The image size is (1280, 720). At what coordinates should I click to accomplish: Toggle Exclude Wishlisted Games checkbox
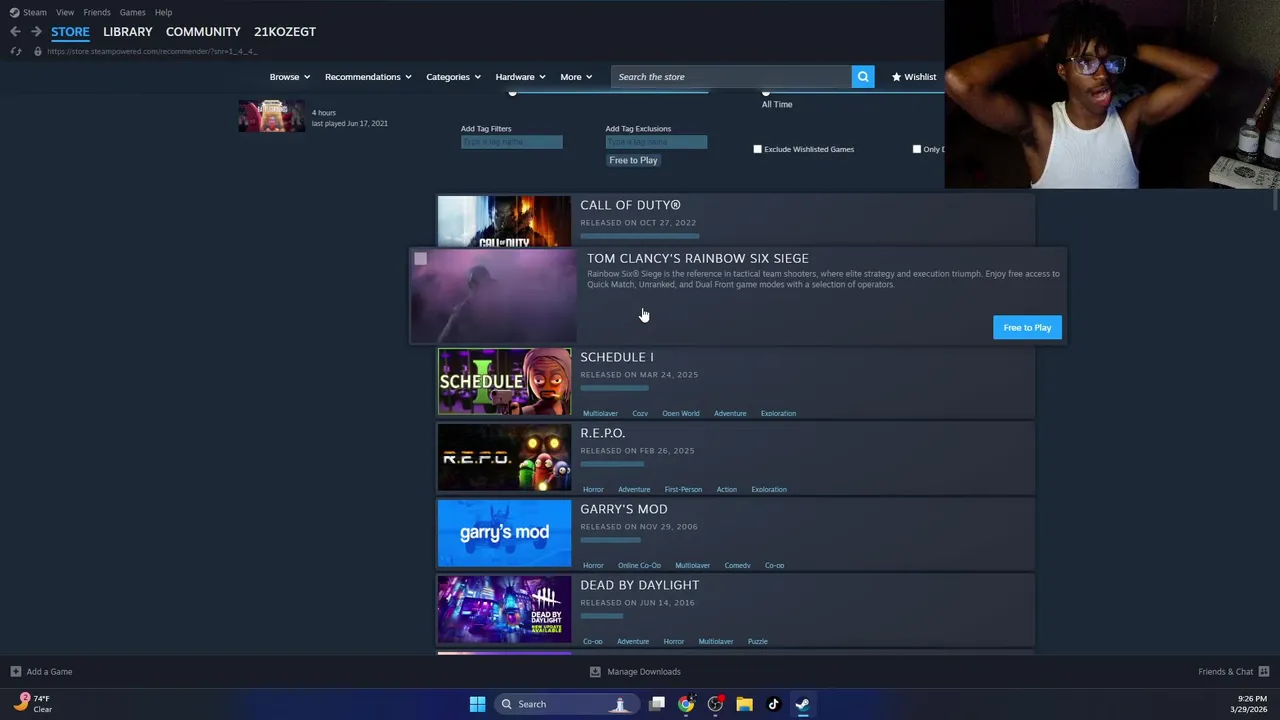(x=757, y=149)
